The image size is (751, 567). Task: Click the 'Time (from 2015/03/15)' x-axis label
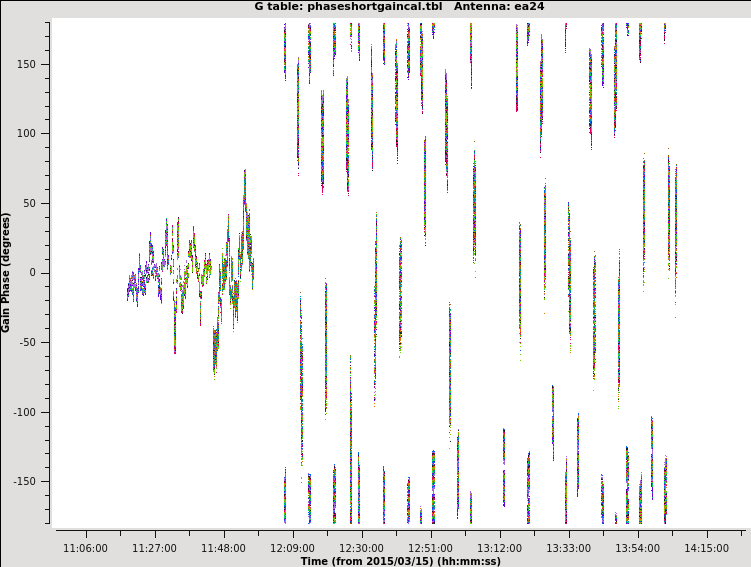coord(400,561)
